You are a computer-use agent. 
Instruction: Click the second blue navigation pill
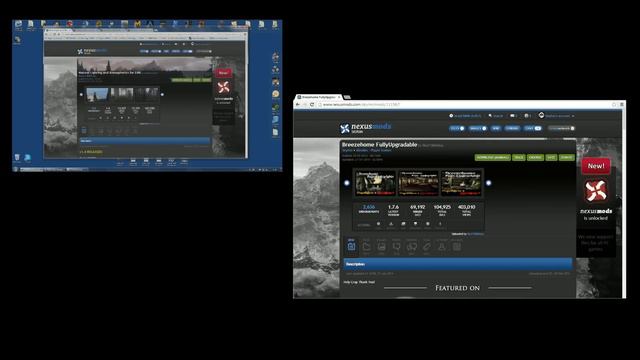(x=477, y=128)
